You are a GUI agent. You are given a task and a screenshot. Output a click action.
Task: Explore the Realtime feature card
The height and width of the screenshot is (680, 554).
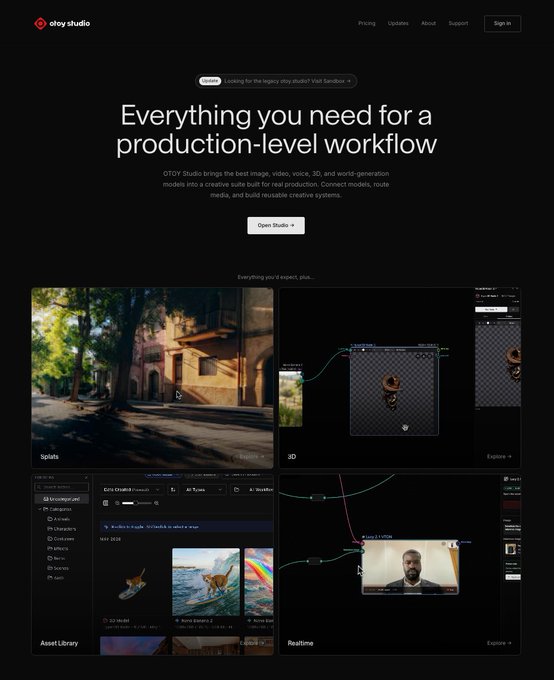pos(499,643)
